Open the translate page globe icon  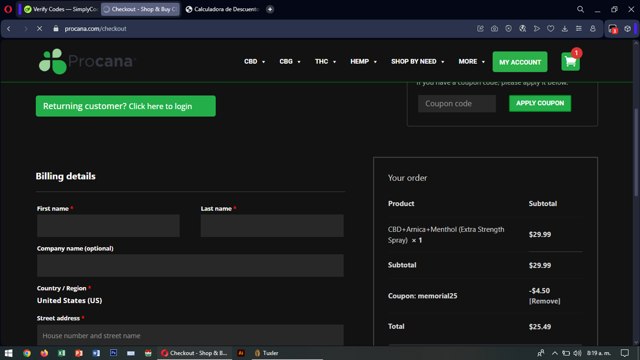point(522,29)
